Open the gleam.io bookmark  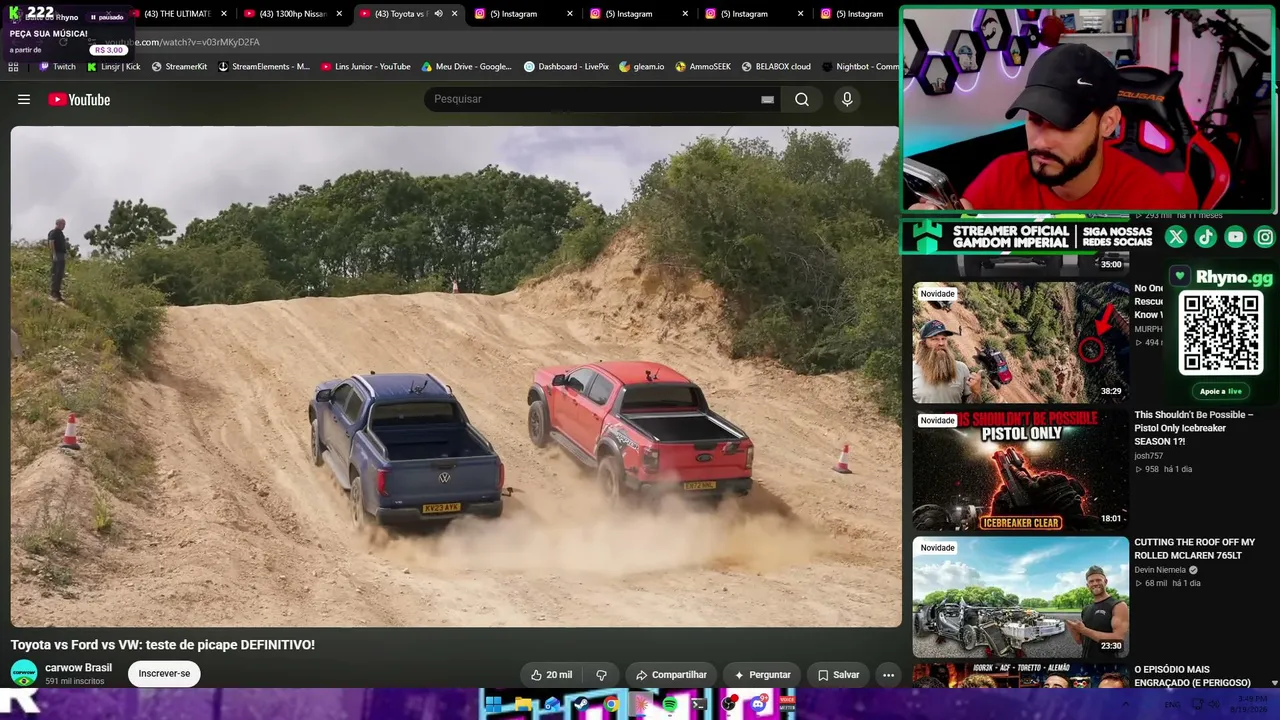click(x=642, y=67)
